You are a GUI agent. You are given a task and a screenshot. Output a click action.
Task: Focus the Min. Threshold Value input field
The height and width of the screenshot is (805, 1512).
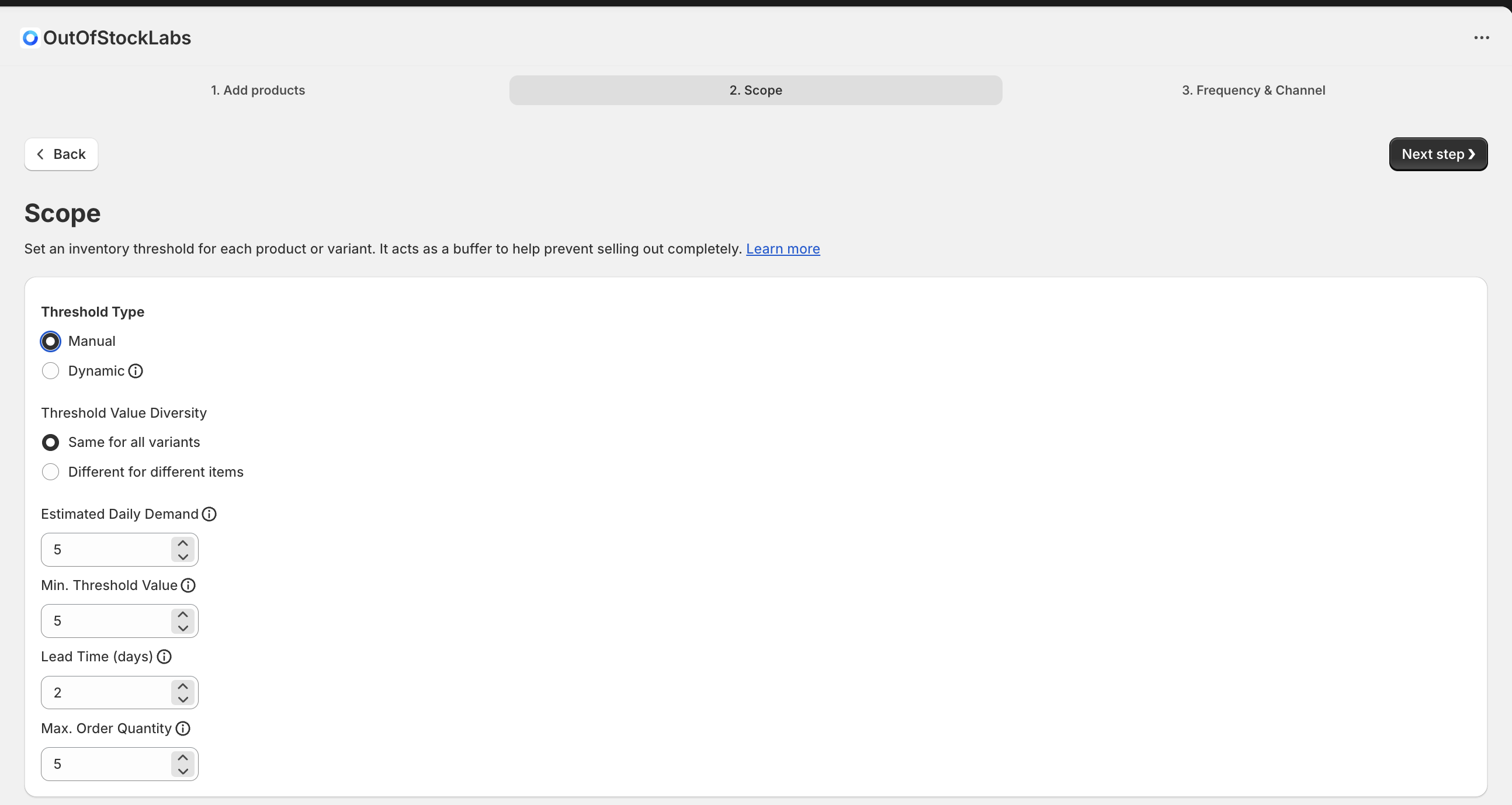tap(120, 621)
